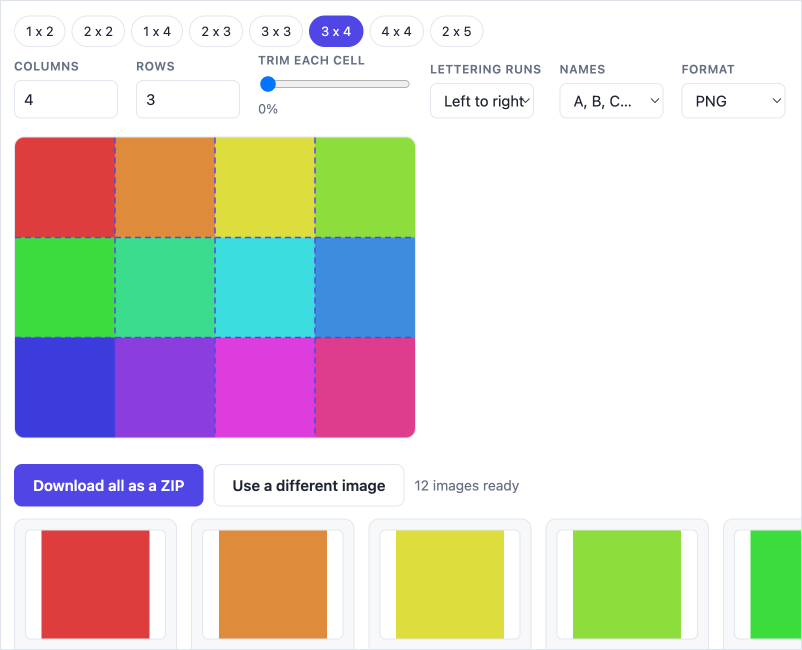
Task: Click the Trim Each Cell slider track
Action: [335, 84]
